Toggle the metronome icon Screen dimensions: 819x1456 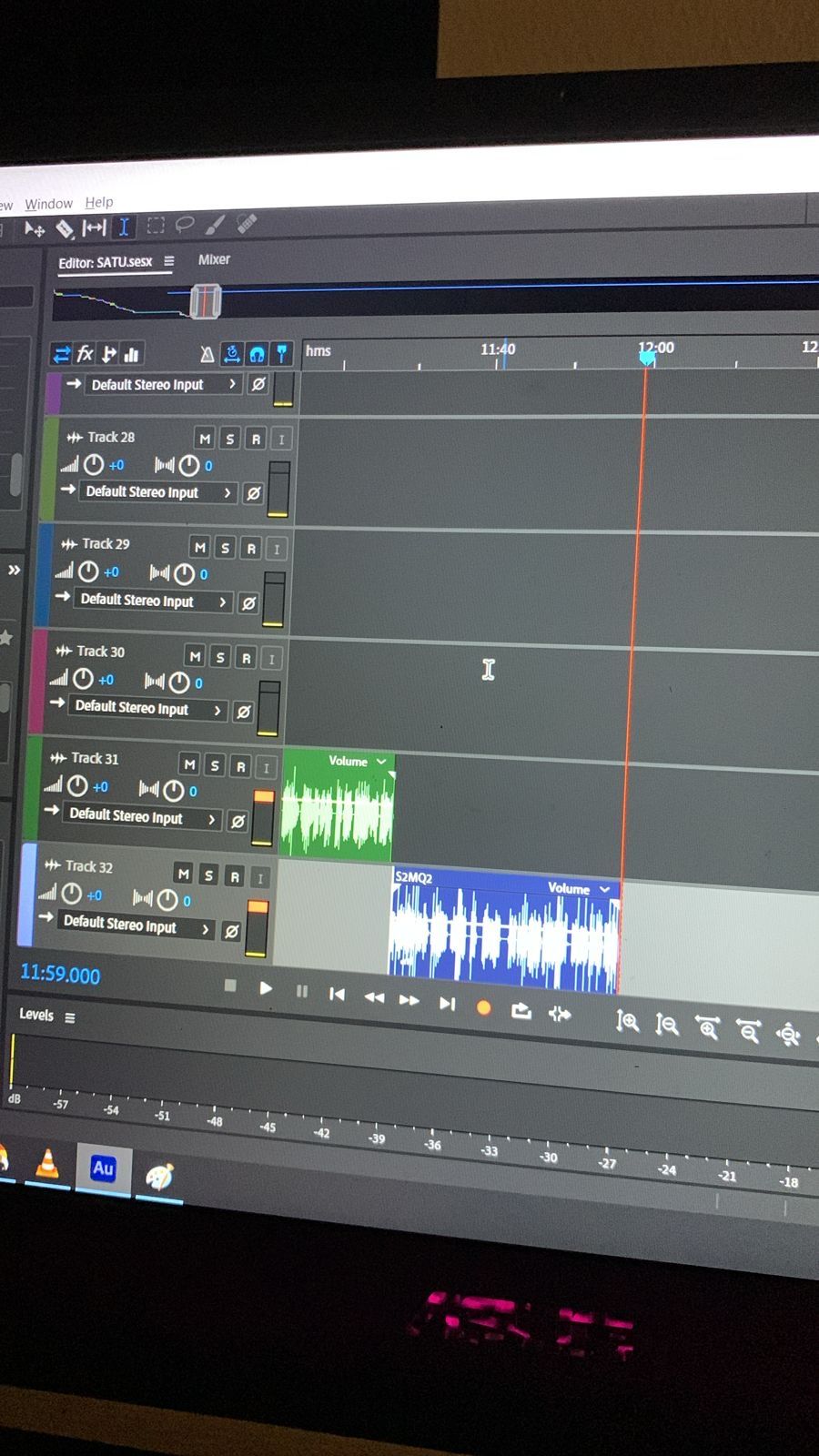tap(207, 354)
